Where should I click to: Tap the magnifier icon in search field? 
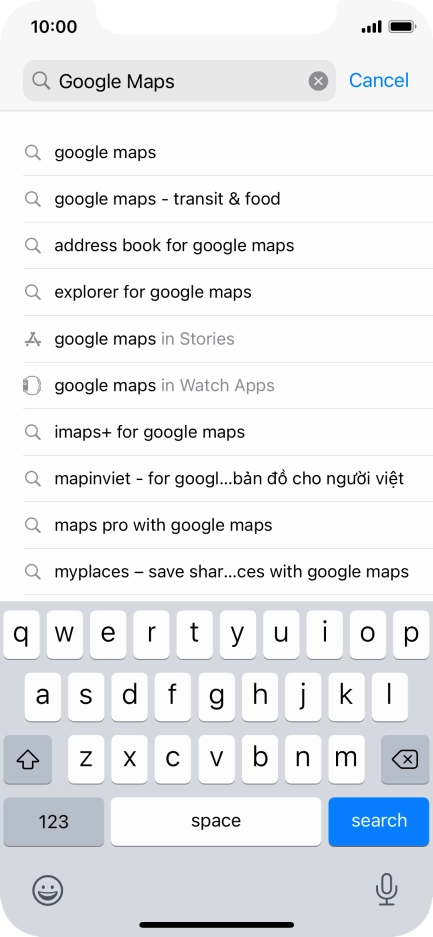click(41, 81)
